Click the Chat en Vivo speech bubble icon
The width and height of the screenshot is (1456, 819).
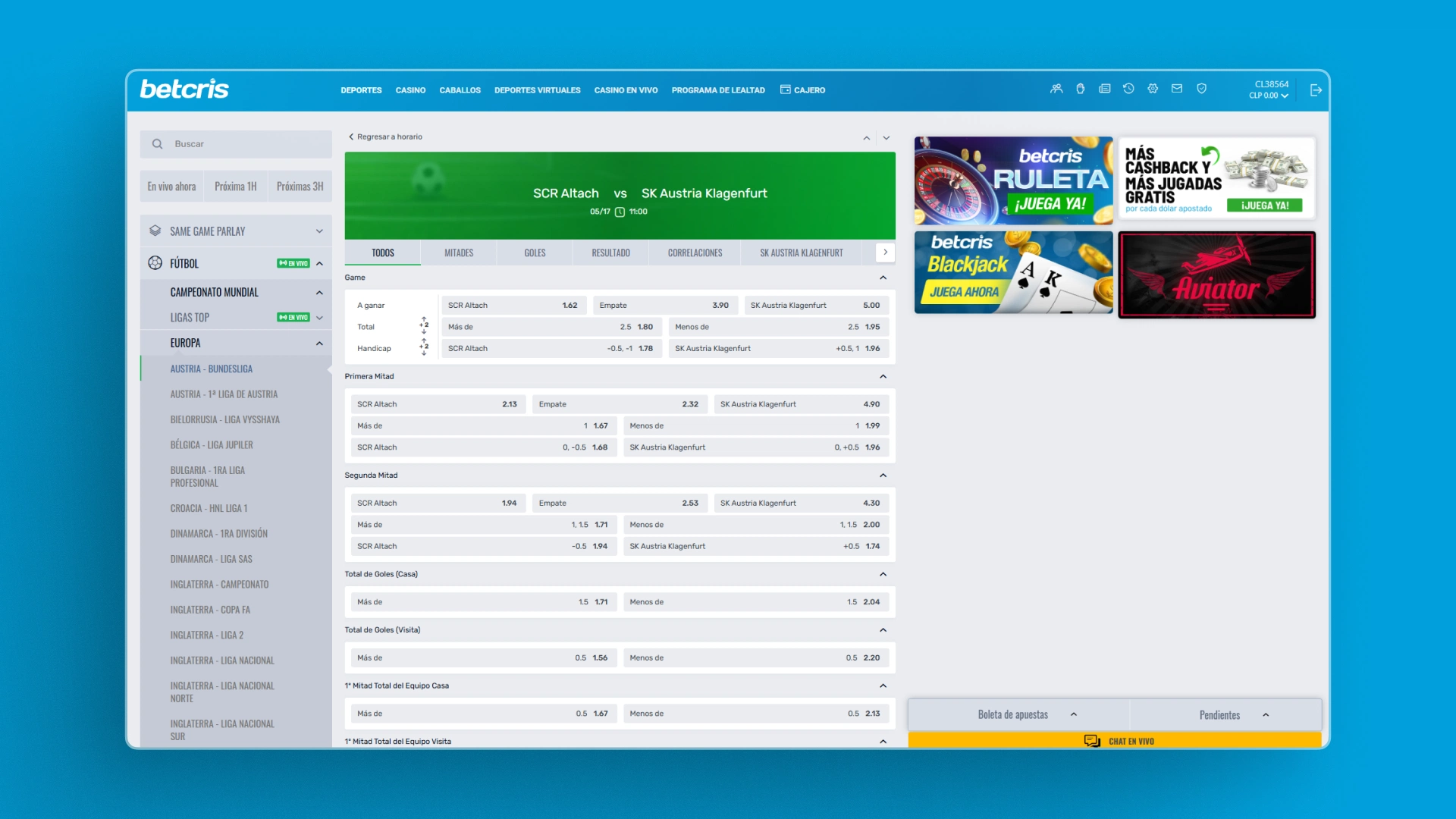click(1092, 741)
